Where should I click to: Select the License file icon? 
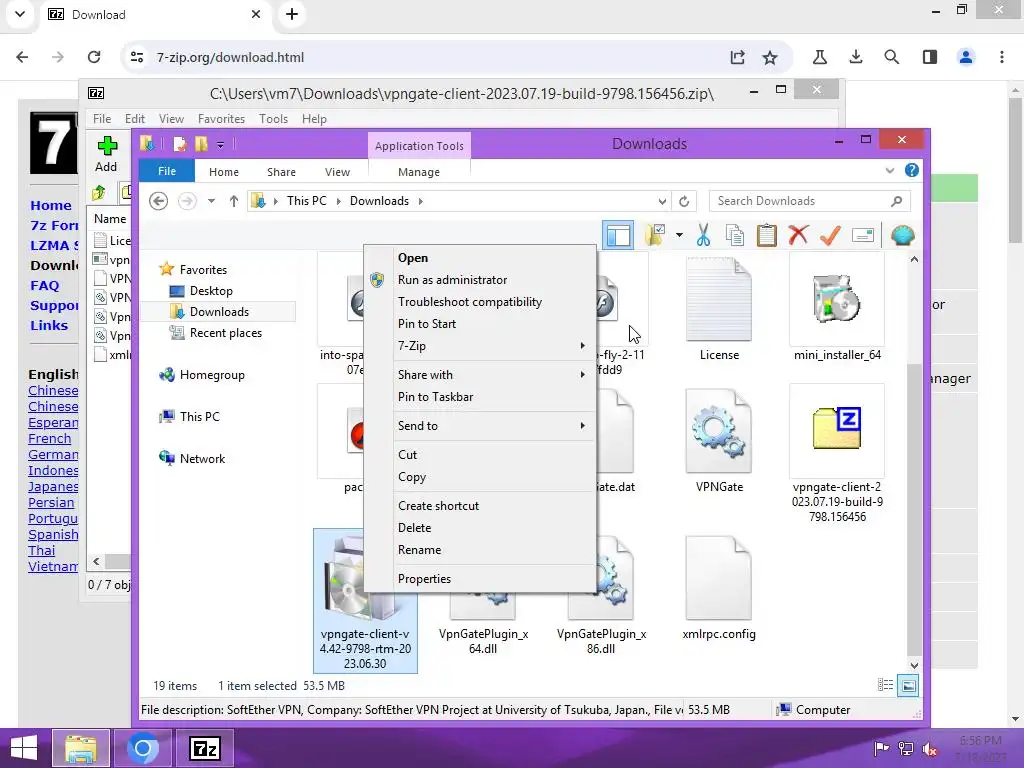tap(719, 300)
